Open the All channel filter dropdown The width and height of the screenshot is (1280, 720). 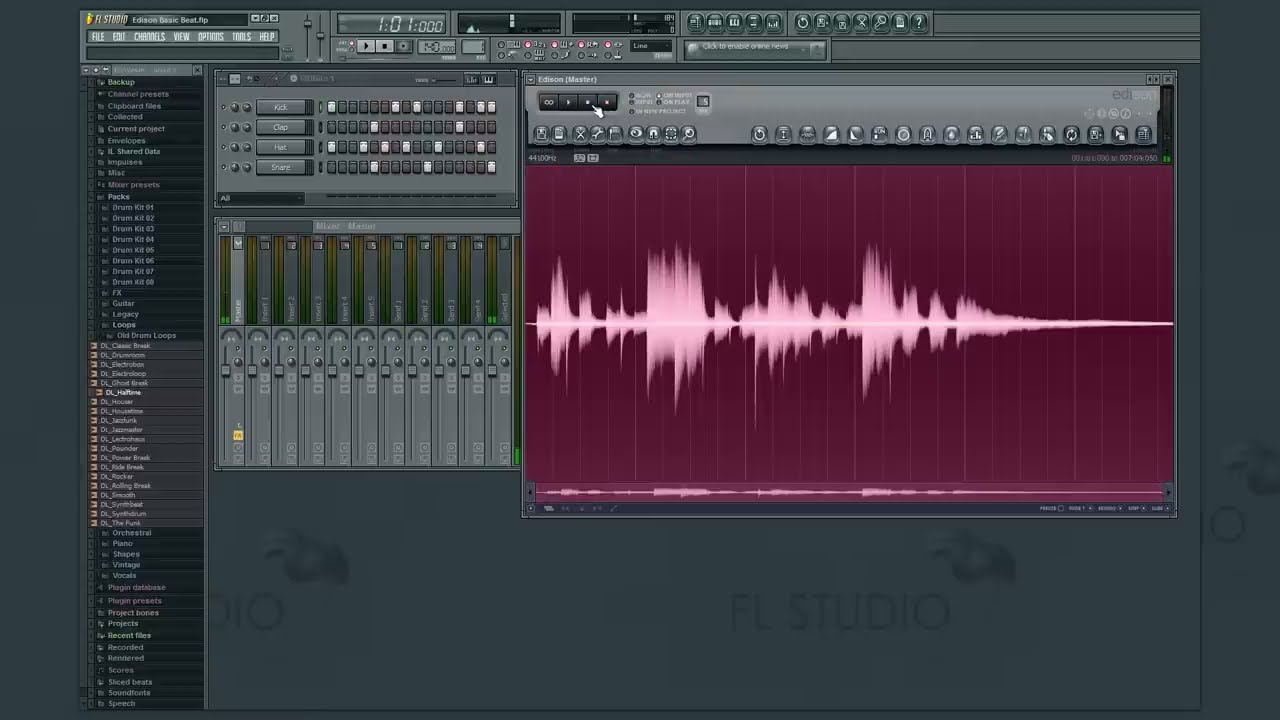click(x=260, y=198)
